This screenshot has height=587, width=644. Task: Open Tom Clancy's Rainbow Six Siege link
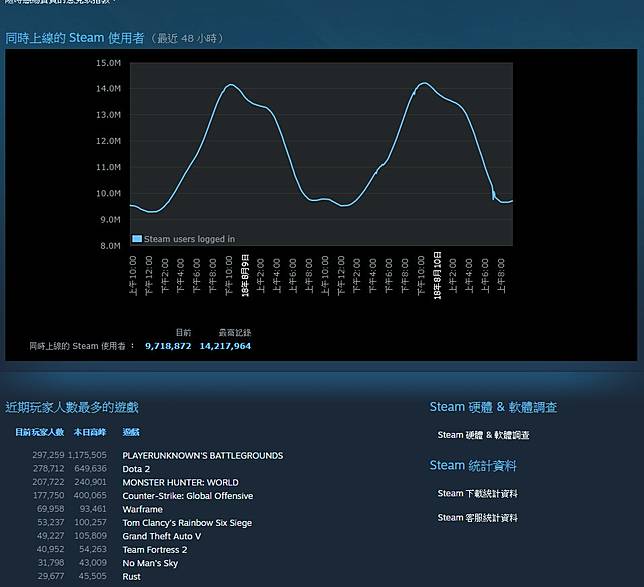187,523
